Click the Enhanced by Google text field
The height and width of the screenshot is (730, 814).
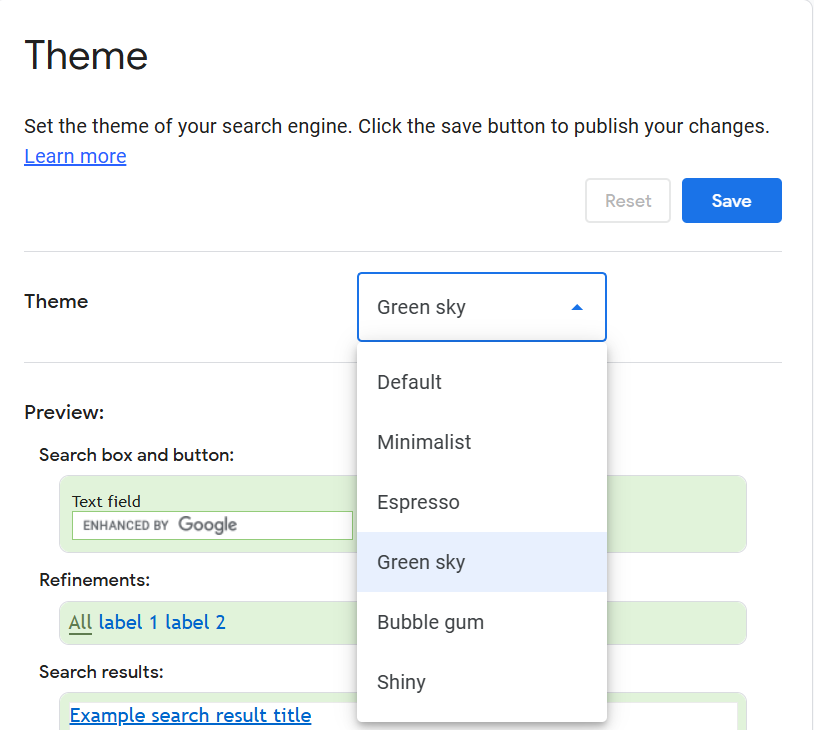pyautogui.click(x=212, y=525)
